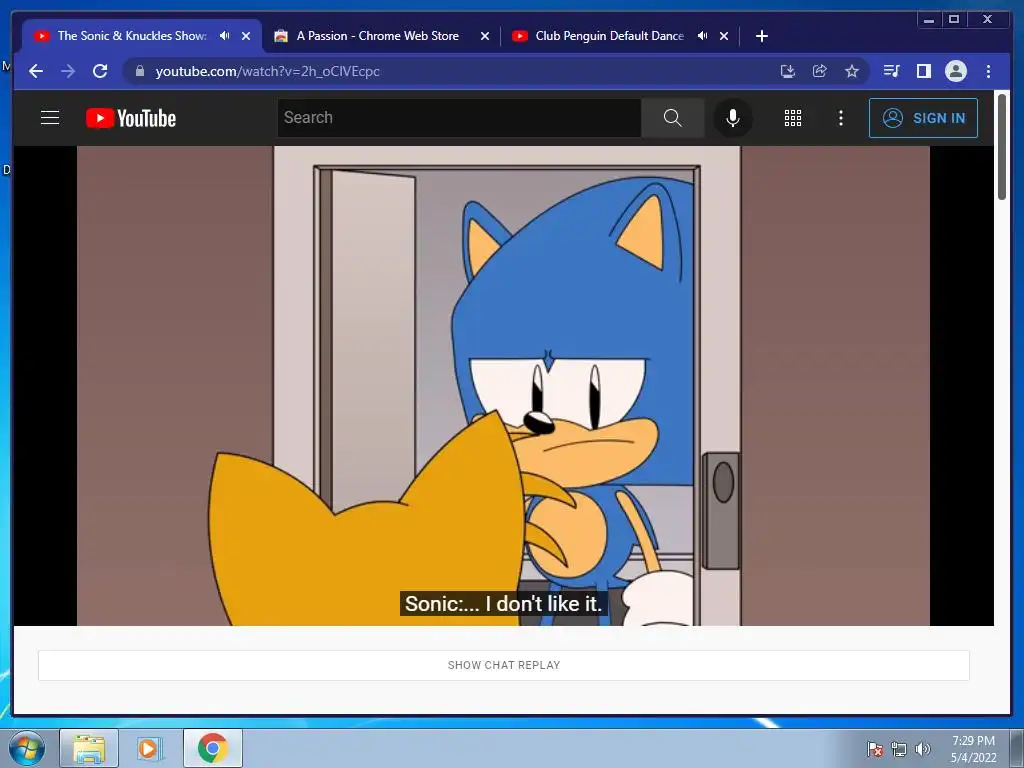The image size is (1024, 768).
Task: Click the Show desktop strip
Action: [x=1017, y=748]
